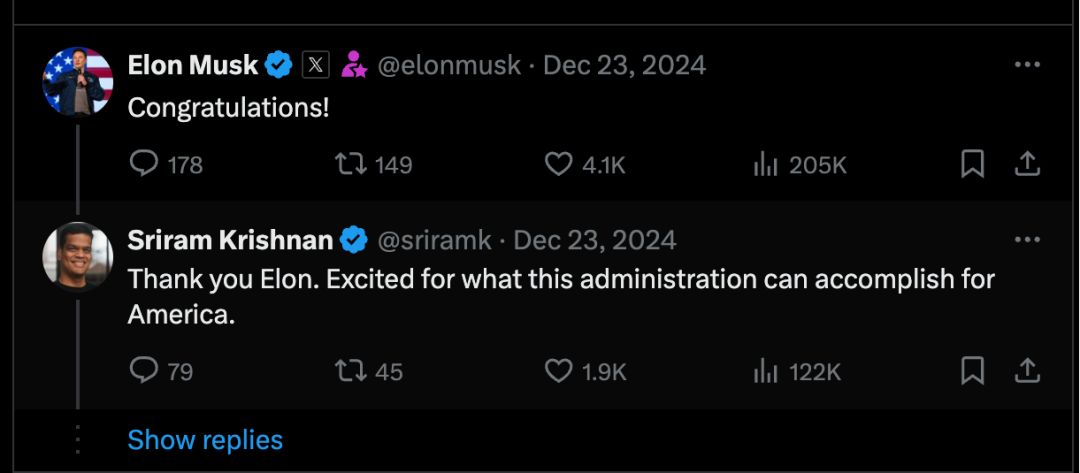Open the Sriram Krishnan display name link

click(230, 240)
